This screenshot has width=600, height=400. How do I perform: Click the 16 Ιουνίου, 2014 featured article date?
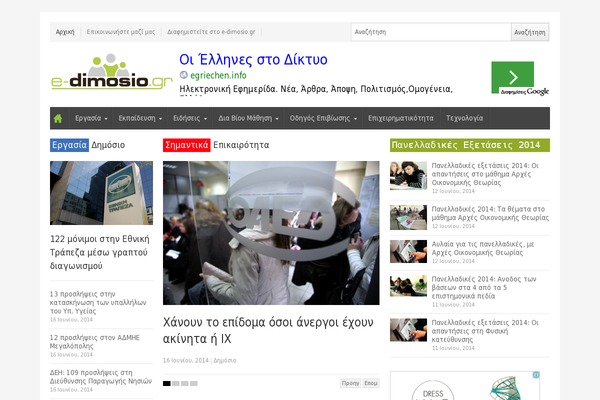coord(186,361)
